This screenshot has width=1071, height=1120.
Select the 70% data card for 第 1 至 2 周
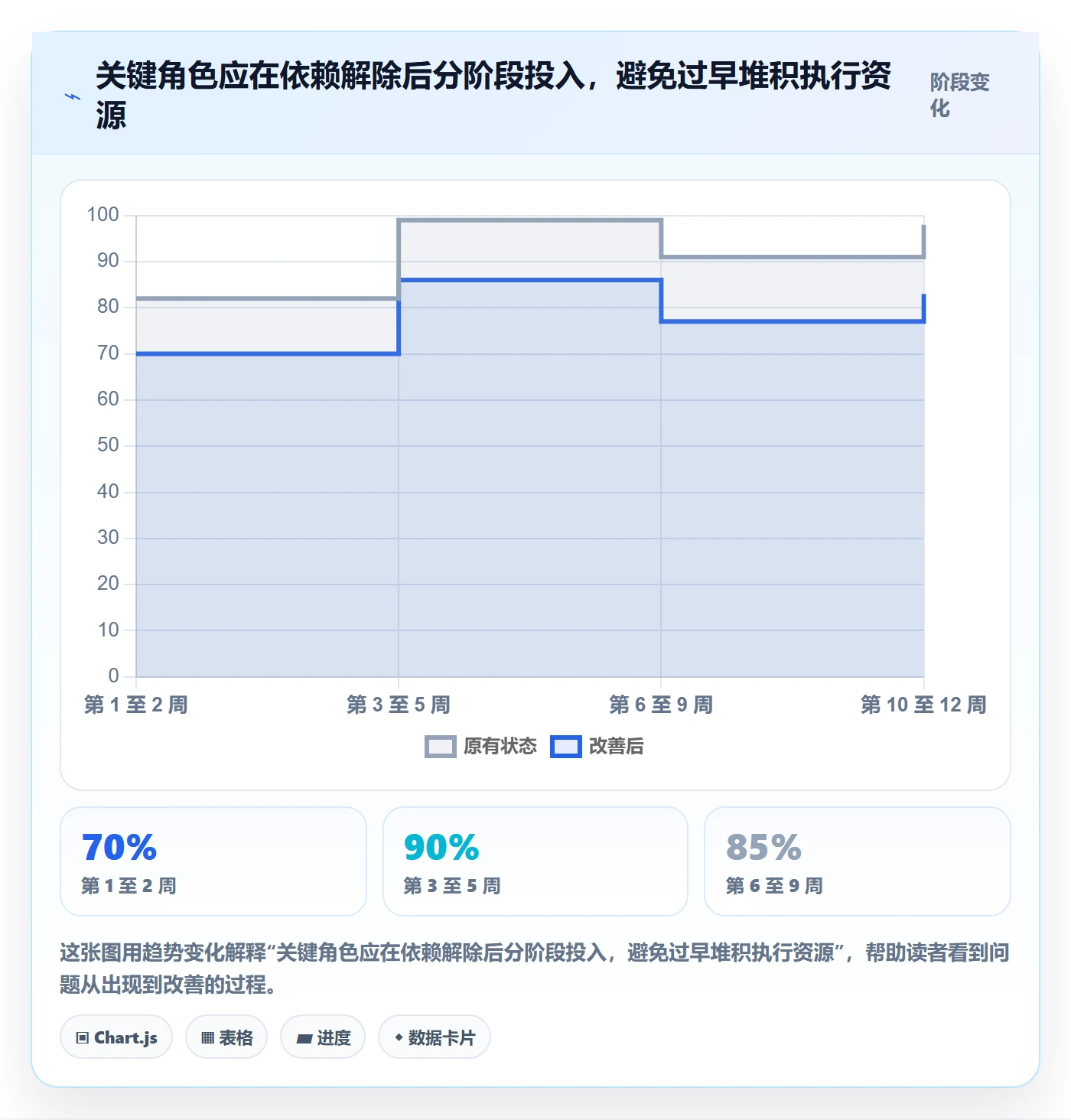(213, 861)
